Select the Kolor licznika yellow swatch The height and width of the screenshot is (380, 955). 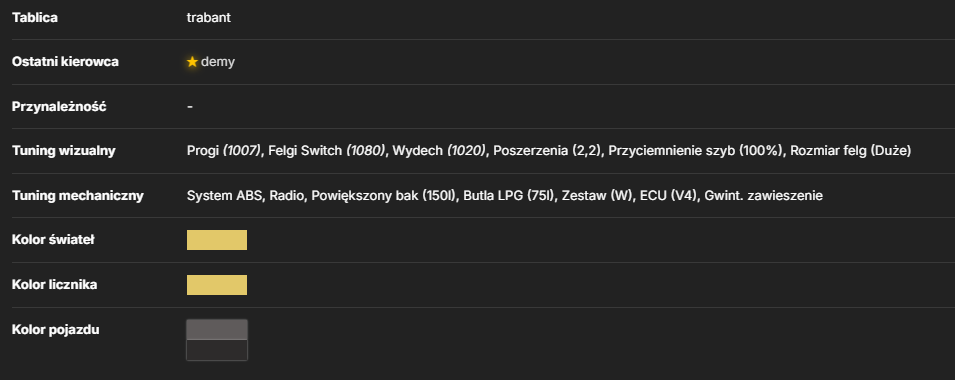click(217, 285)
